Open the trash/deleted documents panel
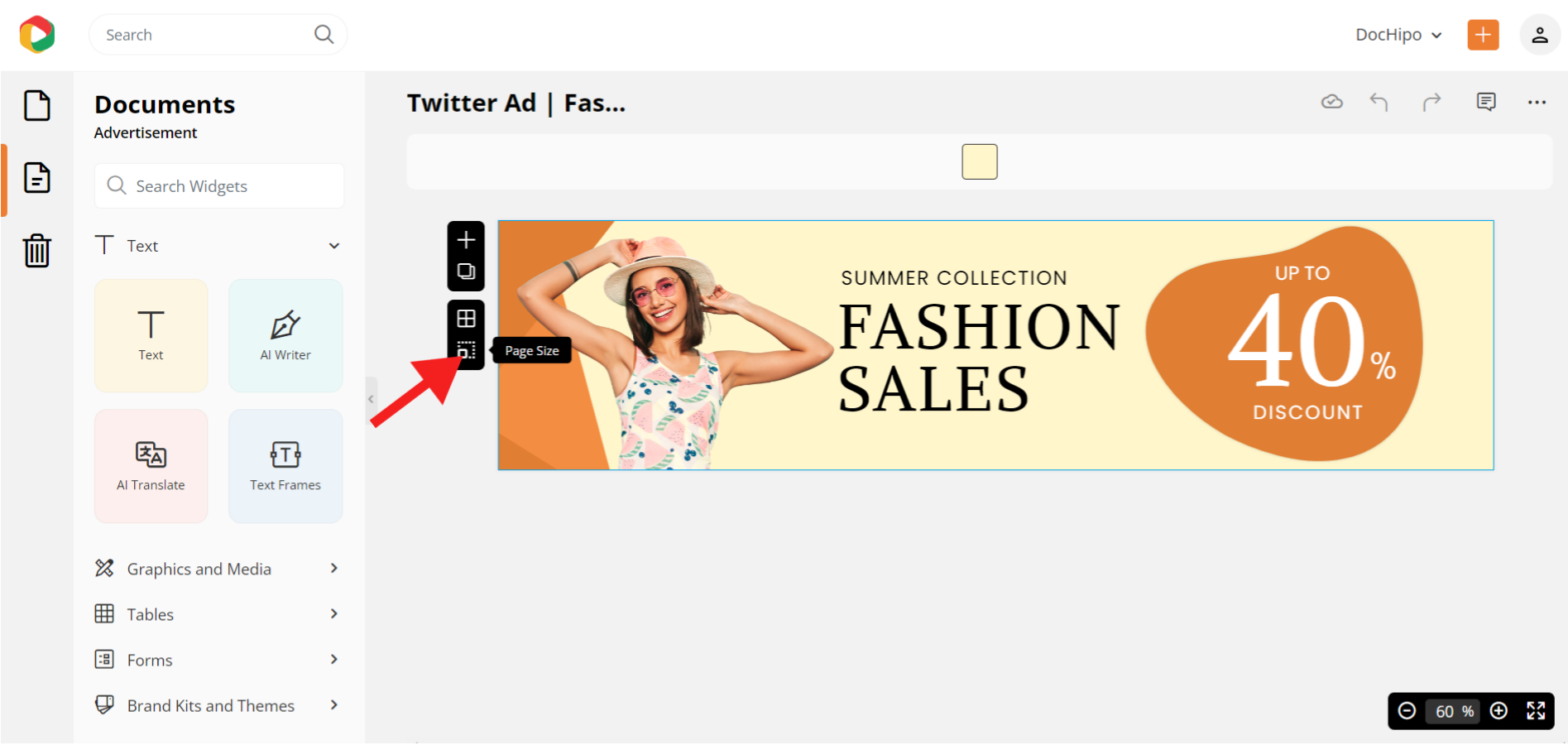This screenshot has height=745, width=1568. (x=36, y=251)
